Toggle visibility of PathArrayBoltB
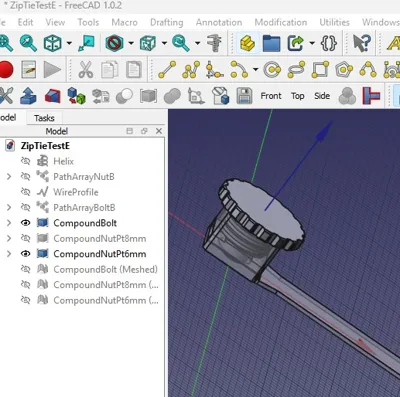Image resolution: width=400 pixels, height=397 pixels. tap(25, 207)
